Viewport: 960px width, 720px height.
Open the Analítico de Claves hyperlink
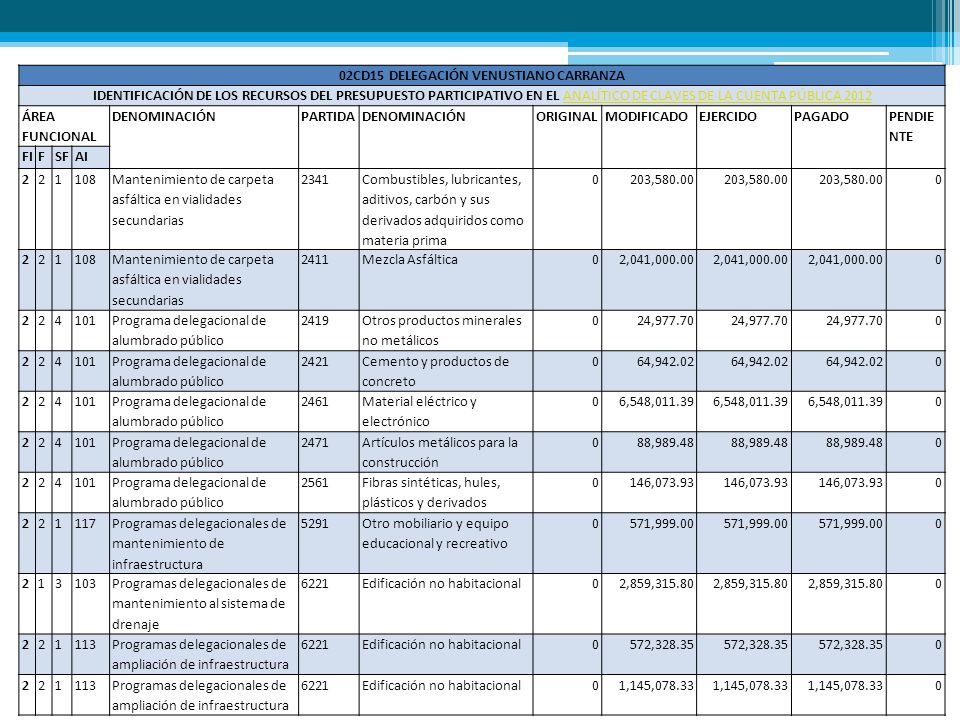(x=717, y=96)
